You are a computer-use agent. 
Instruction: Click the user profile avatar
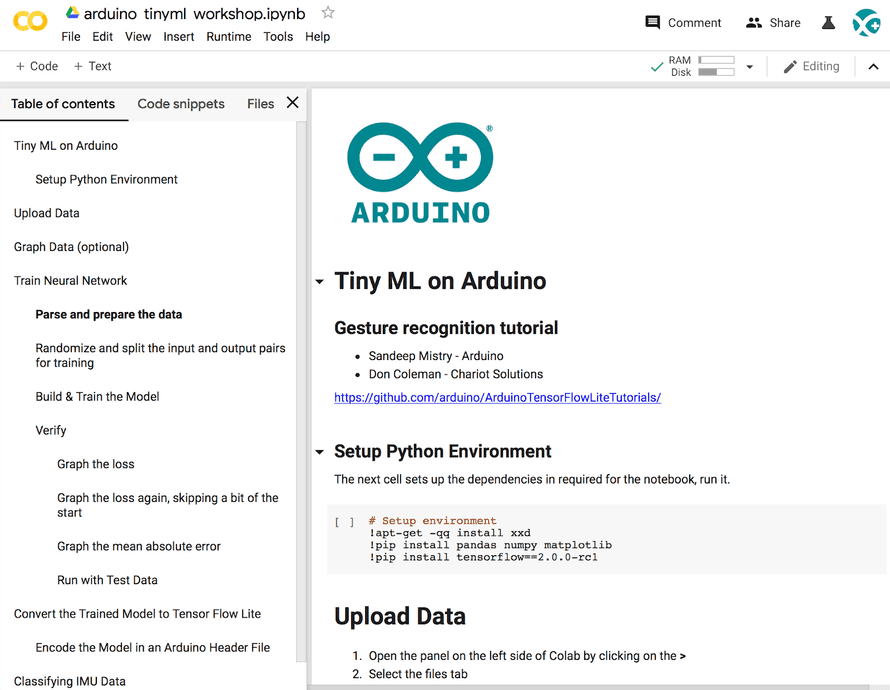(x=866, y=22)
